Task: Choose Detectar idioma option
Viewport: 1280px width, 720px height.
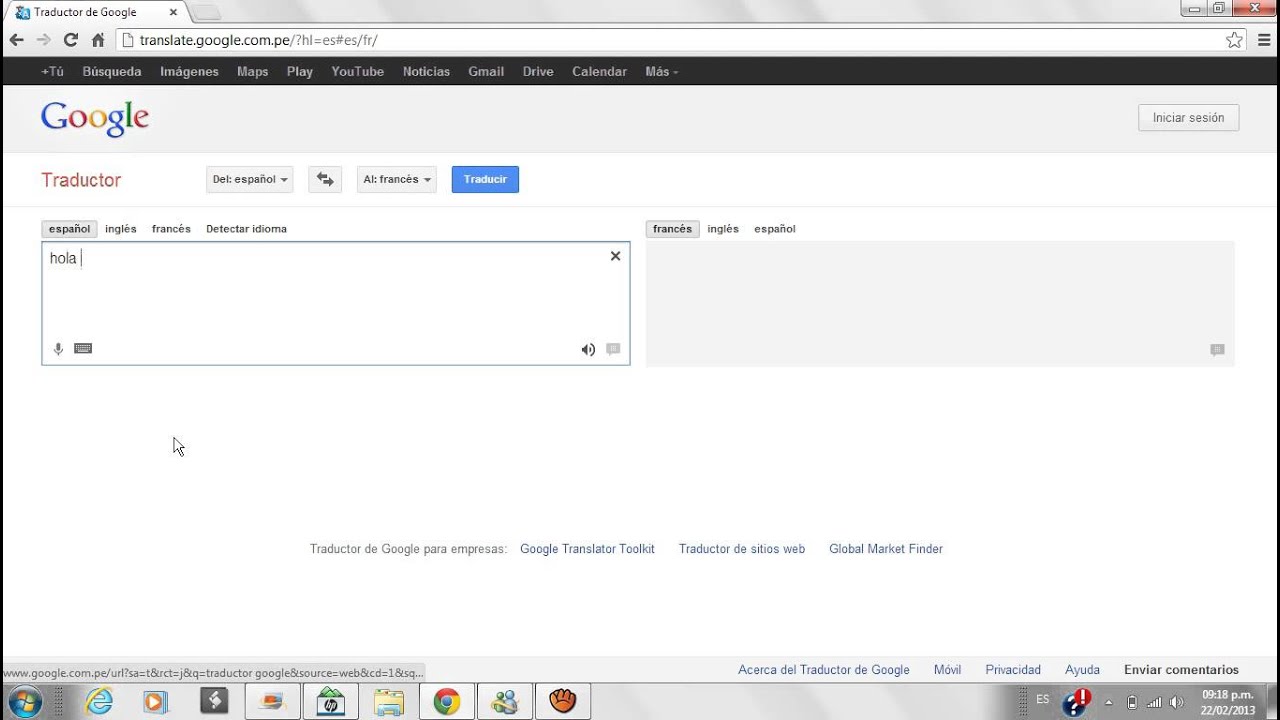Action: click(246, 229)
